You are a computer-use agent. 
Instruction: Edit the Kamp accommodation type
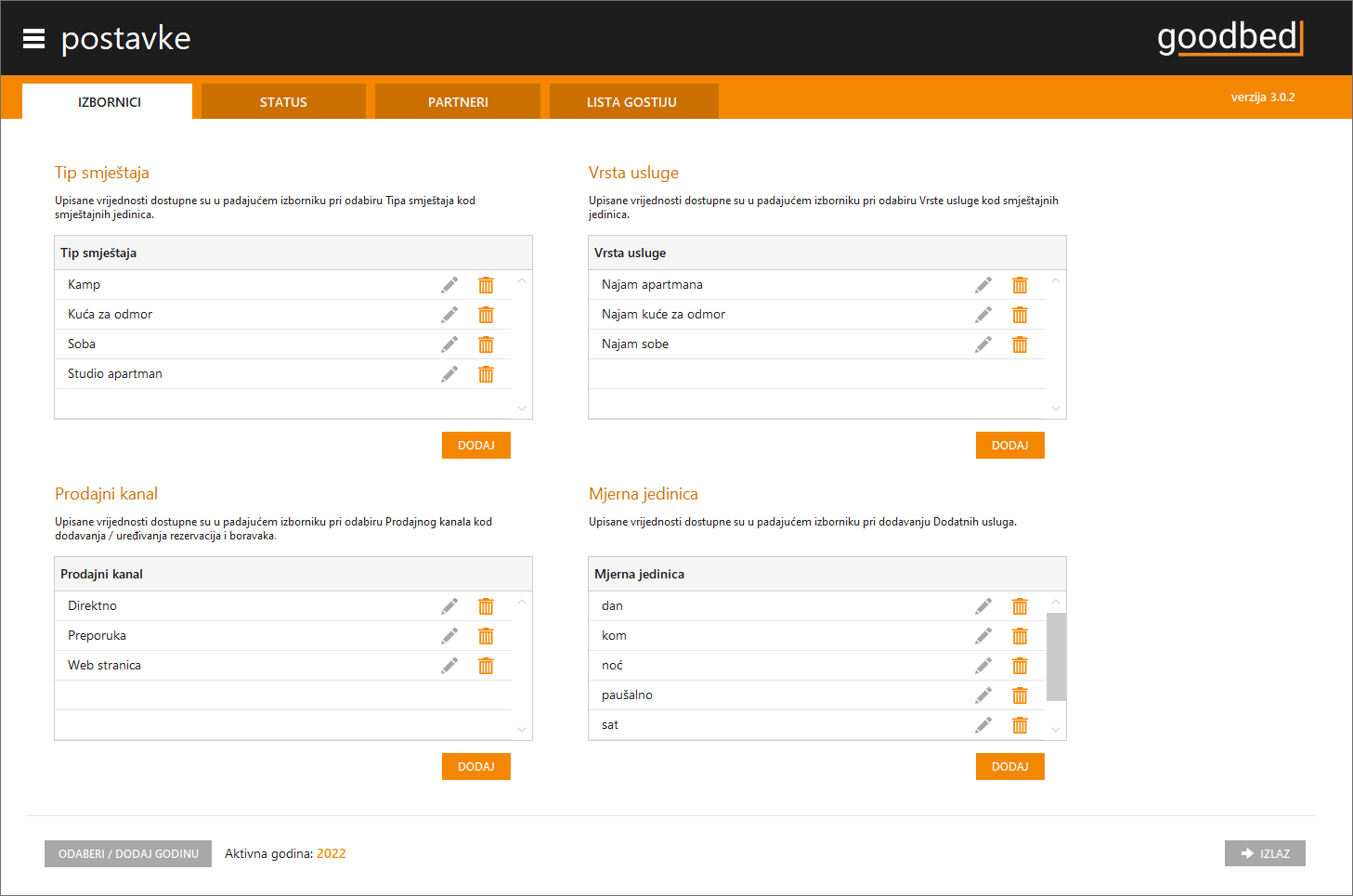tap(449, 285)
